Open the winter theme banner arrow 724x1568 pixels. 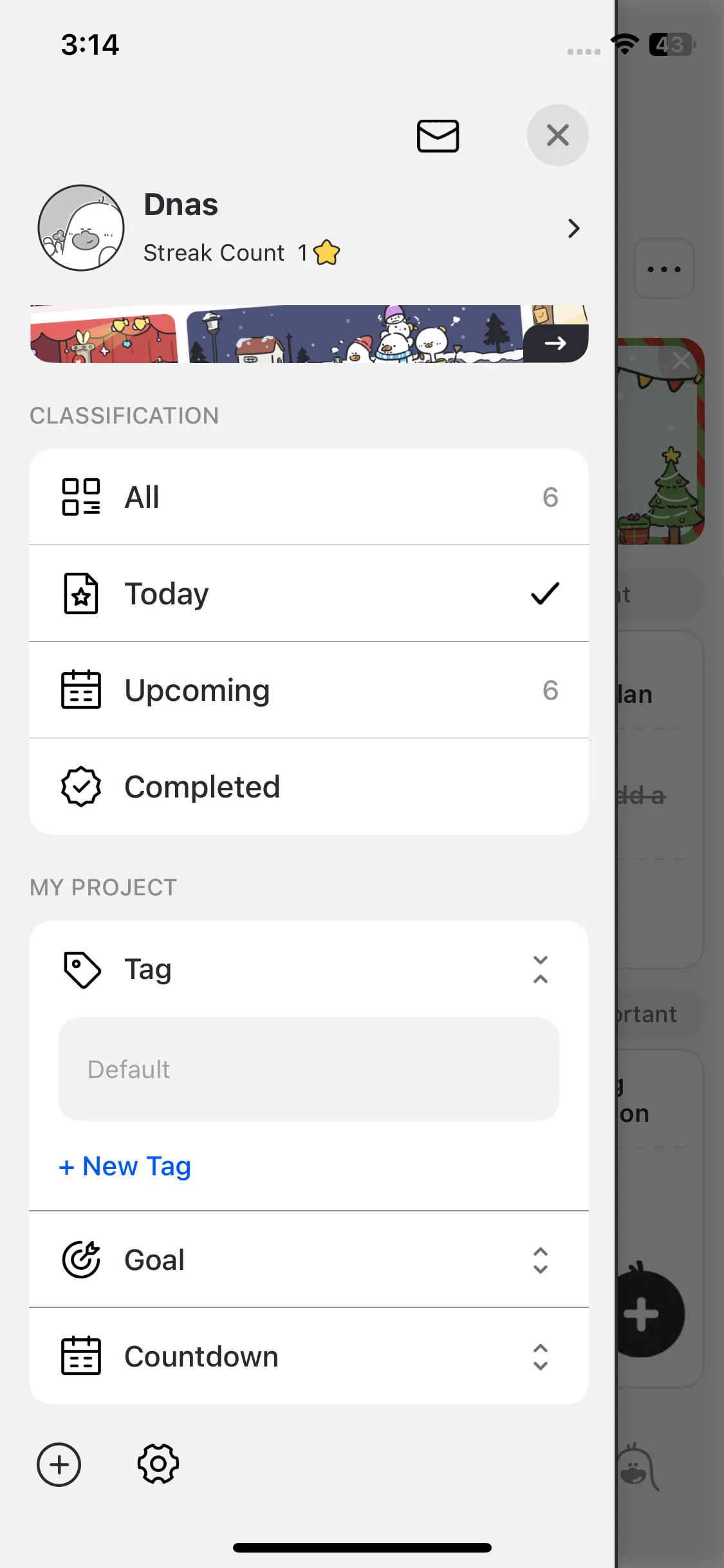tap(555, 343)
